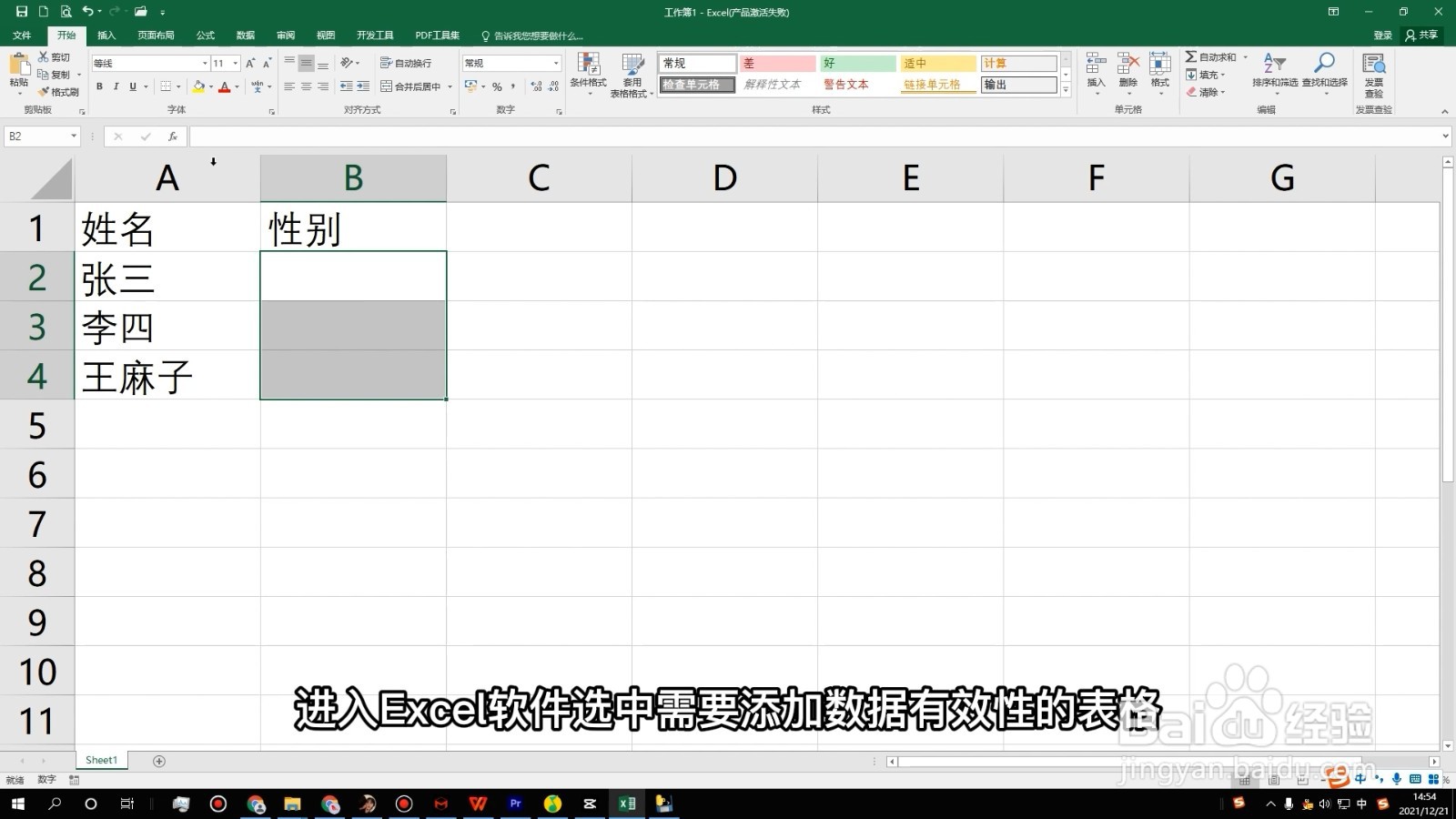This screenshot has height=819, width=1456.
Task: Open the borders dropdown arrow
Action: (x=178, y=86)
